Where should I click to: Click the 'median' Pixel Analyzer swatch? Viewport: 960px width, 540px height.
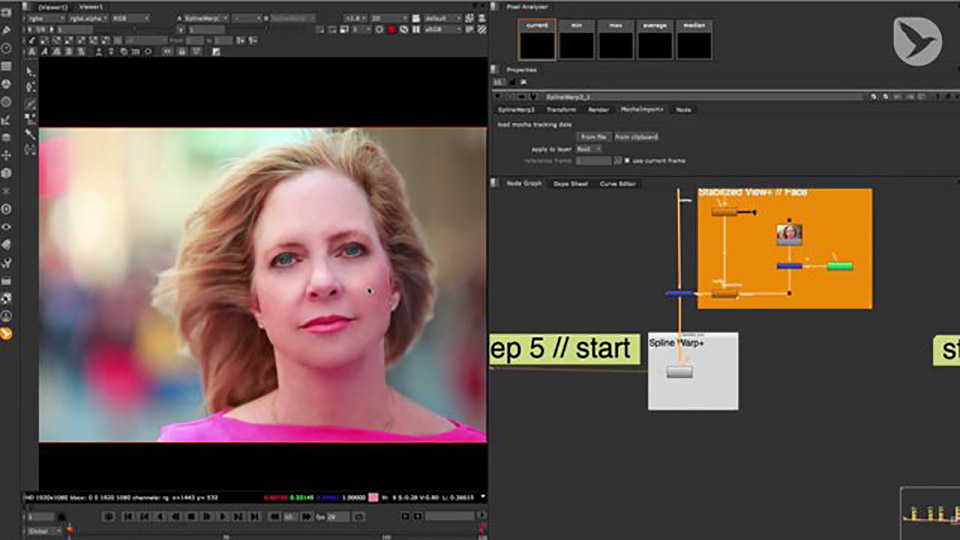694,39
